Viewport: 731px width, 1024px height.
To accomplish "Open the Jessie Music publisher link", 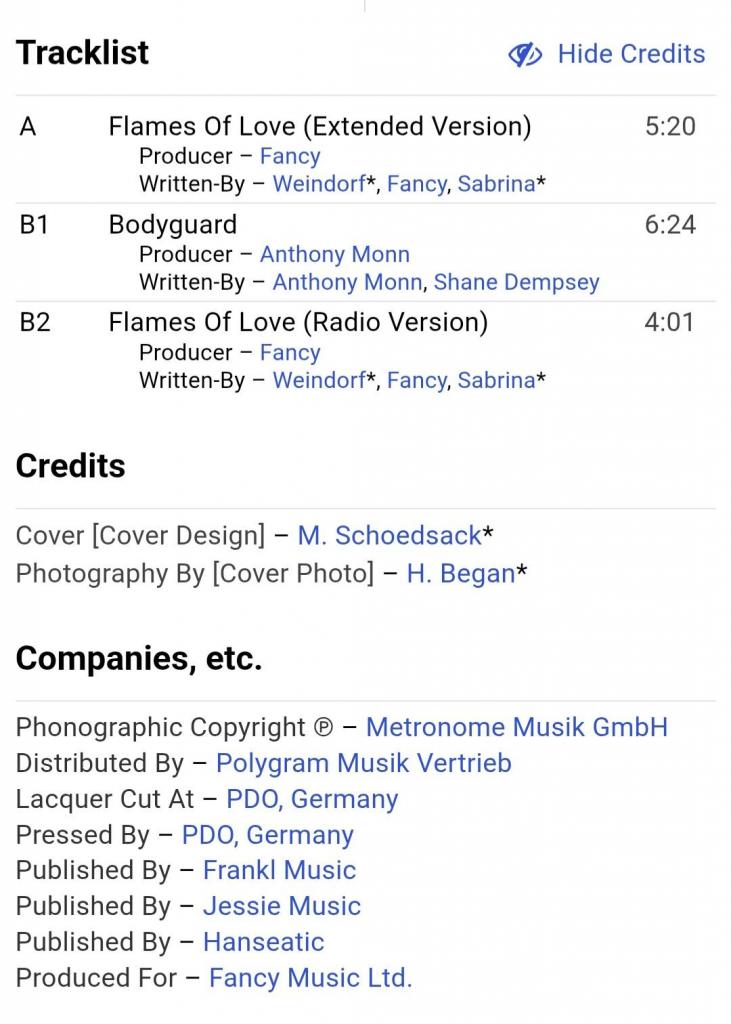I will [x=281, y=906].
